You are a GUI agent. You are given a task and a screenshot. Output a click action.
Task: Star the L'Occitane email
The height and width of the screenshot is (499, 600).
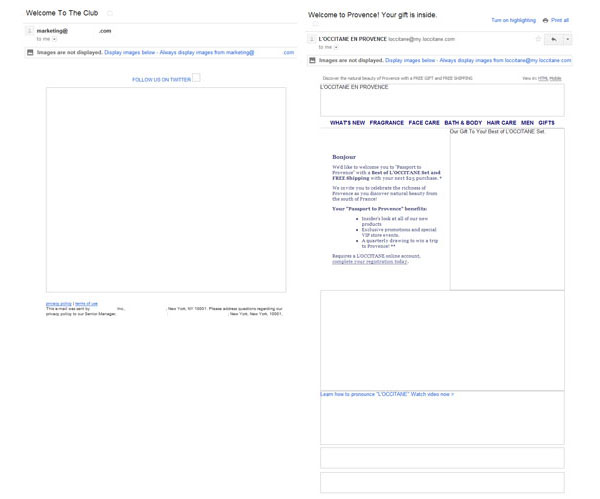[538, 40]
